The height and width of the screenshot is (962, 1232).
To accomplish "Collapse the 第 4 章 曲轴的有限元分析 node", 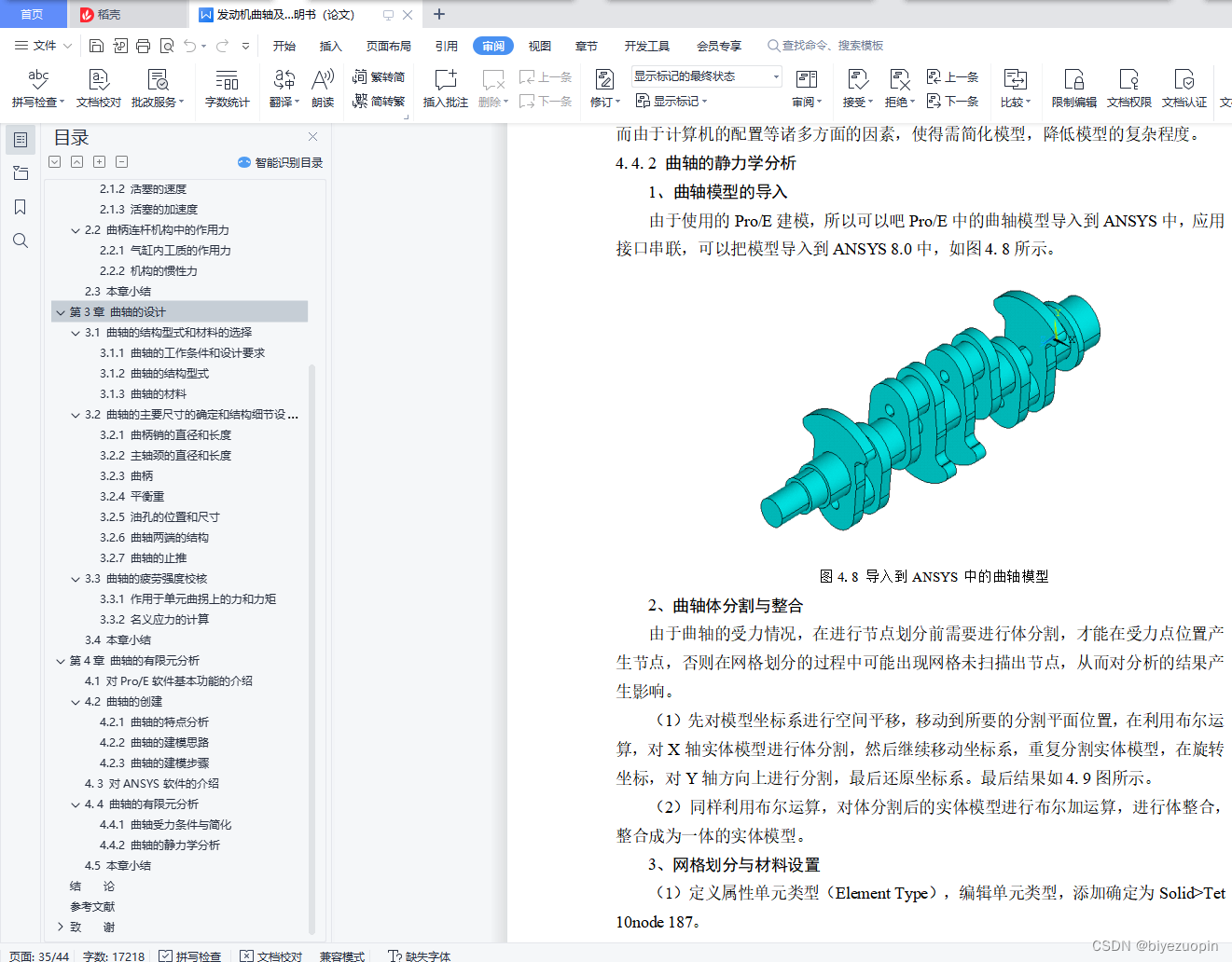I will [x=61, y=661].
